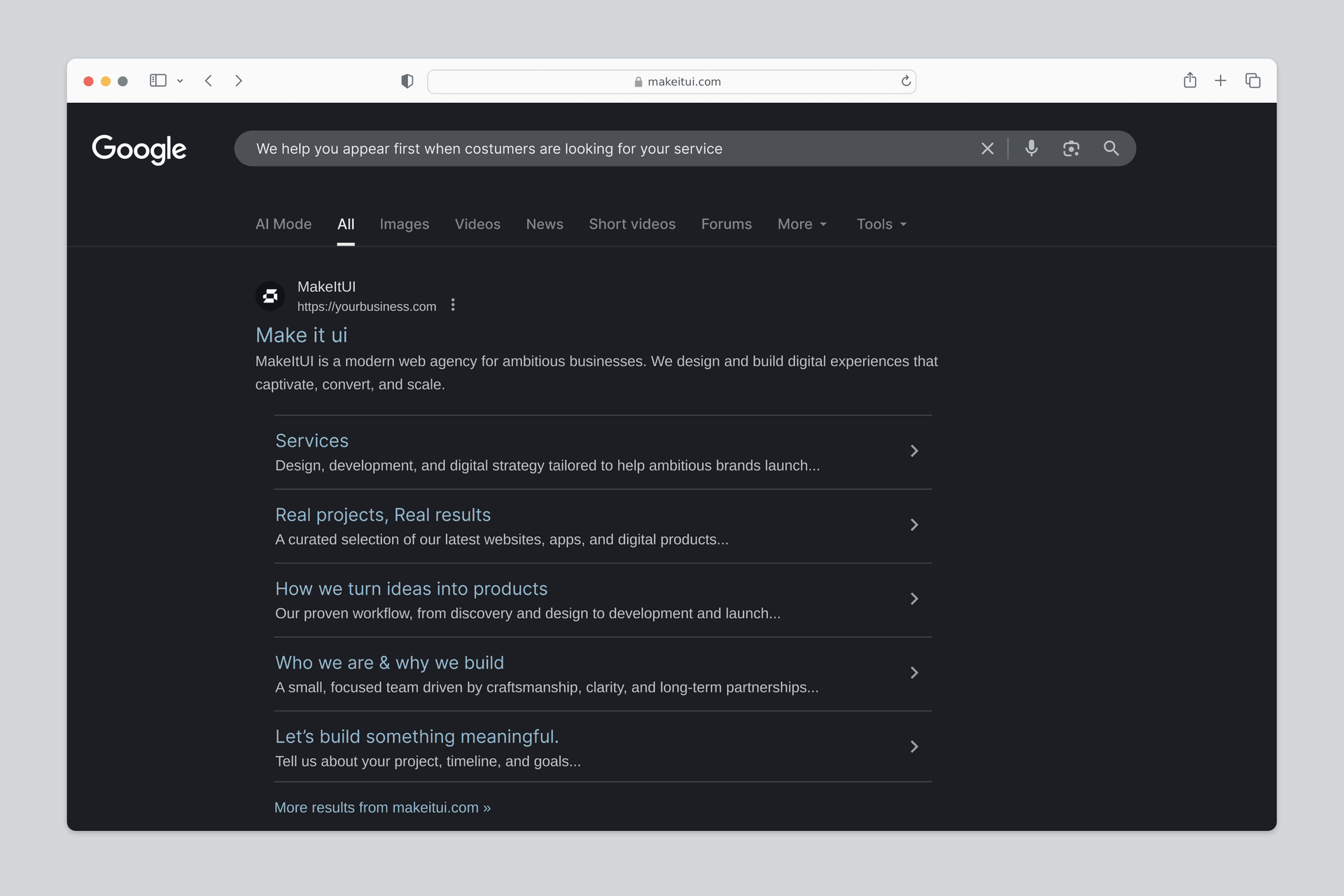Clear the search query with X
Image resolution: width=1344 pixels, height=896 pixels.
(987, 148)
